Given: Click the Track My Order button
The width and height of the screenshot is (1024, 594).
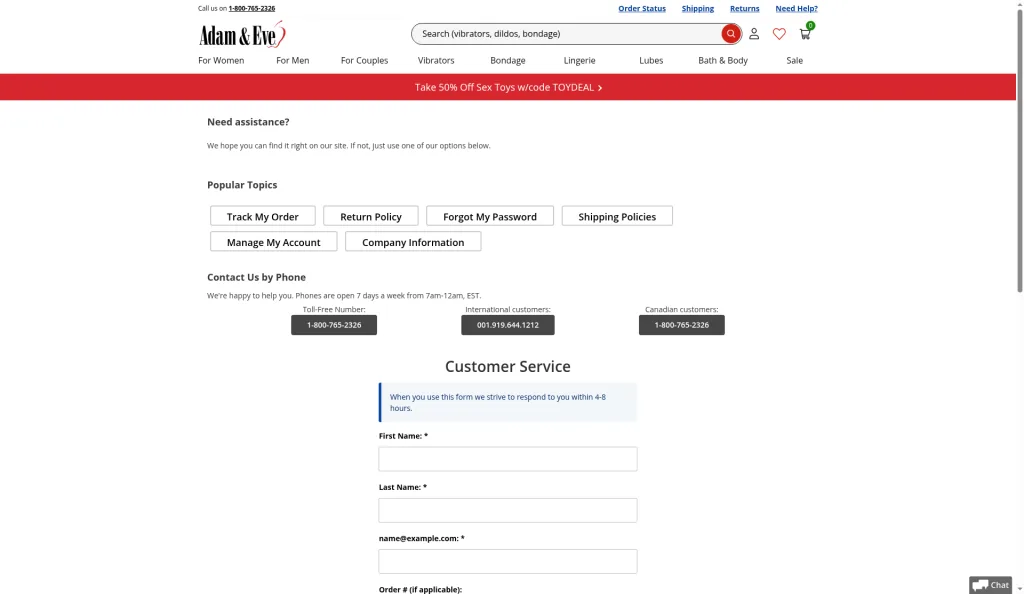Looking at the screenshot, I should (263, 216).
